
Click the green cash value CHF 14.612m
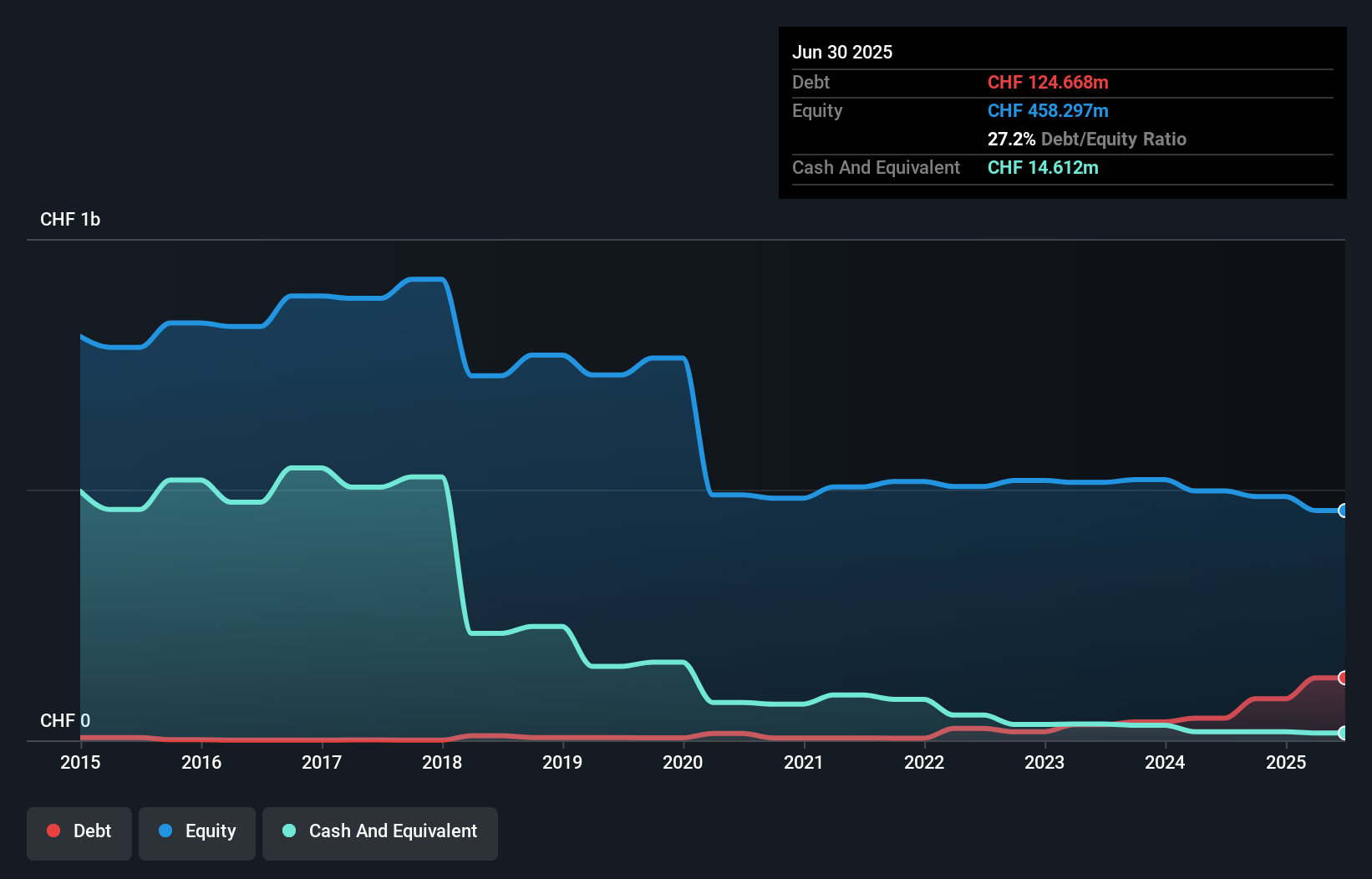point(1043,168)
